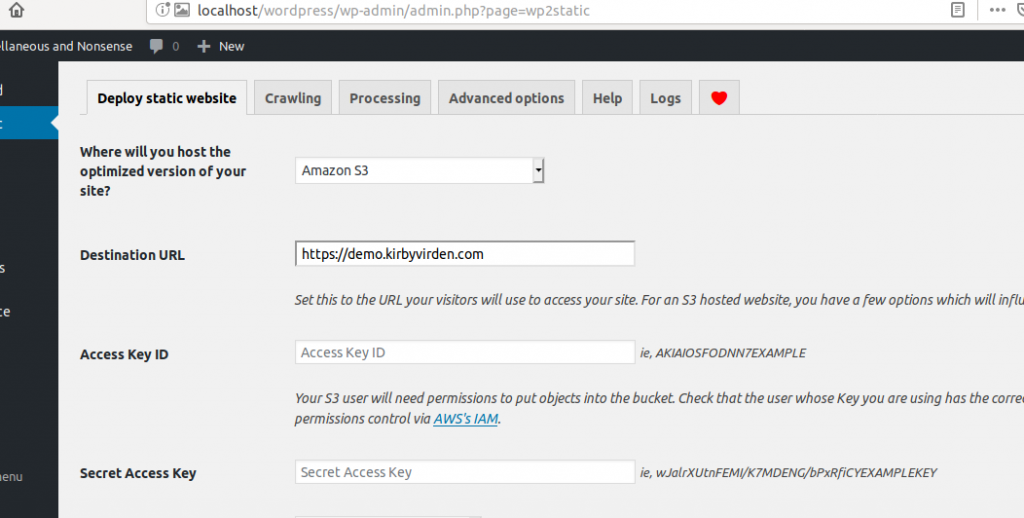Switch to Advanced options tab

pos(506,98)
